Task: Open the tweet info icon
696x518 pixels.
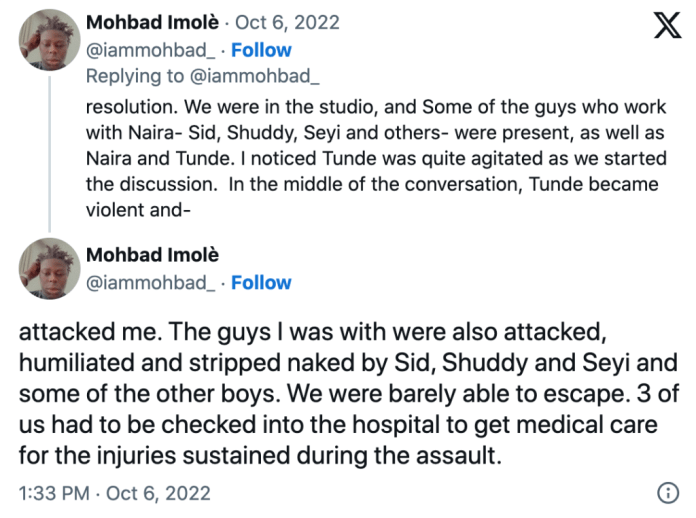Action: click(x=666, y=492)
